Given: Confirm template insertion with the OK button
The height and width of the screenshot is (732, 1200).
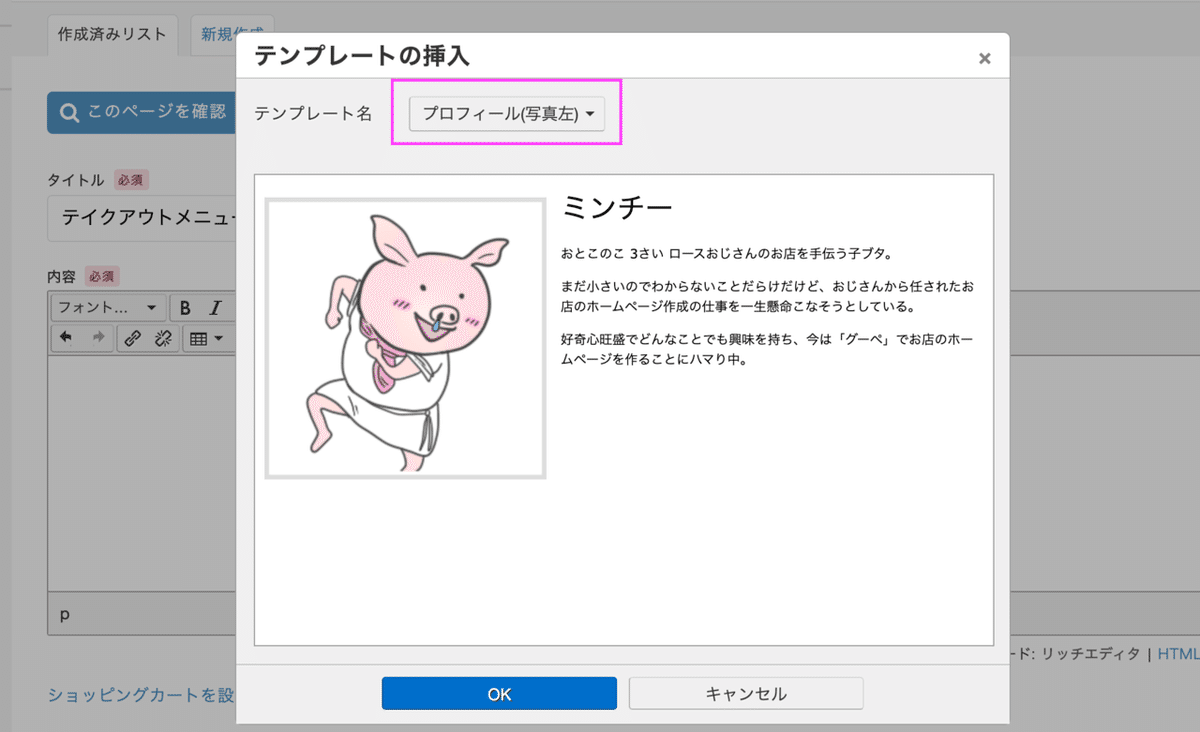Looking at the screenshot, I should (x=499, y=693).
